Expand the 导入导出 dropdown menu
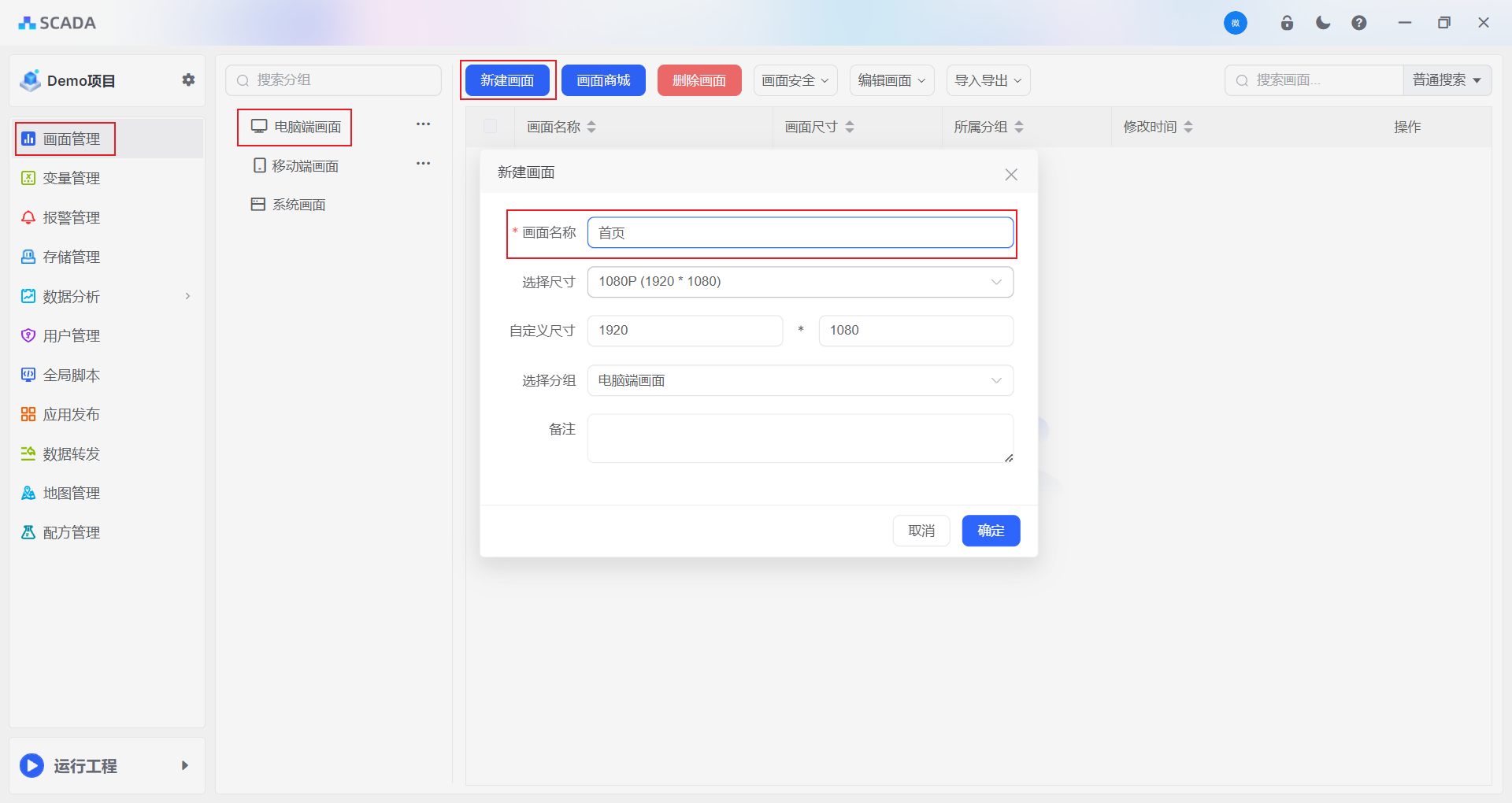 click(x=988, y=80)
